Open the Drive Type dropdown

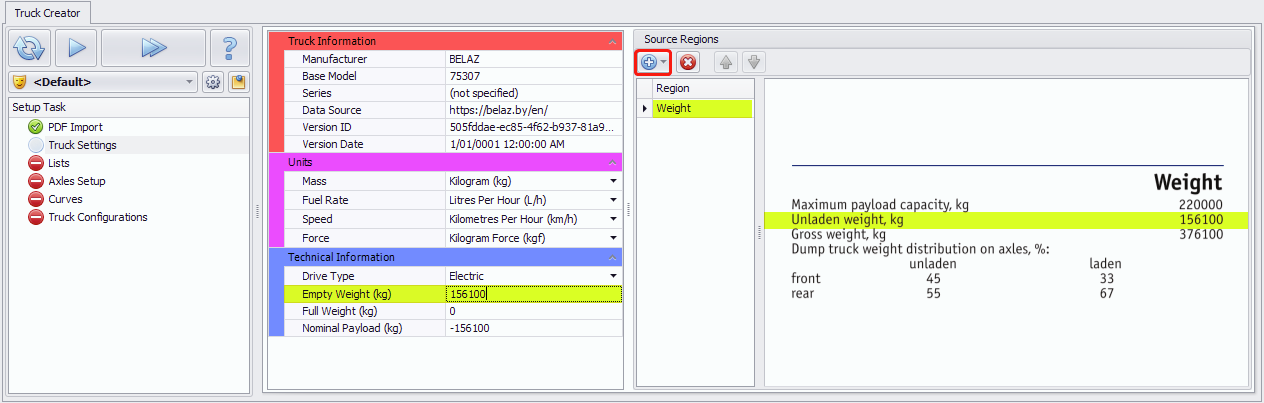click(612, 276)
